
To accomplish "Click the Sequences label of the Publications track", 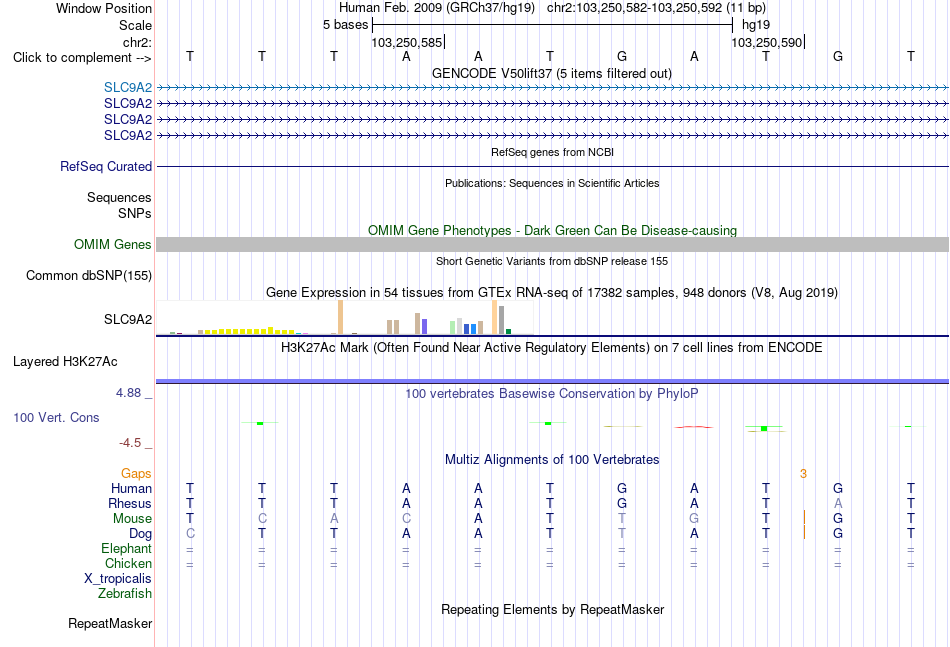I will [x=119, y=197].
